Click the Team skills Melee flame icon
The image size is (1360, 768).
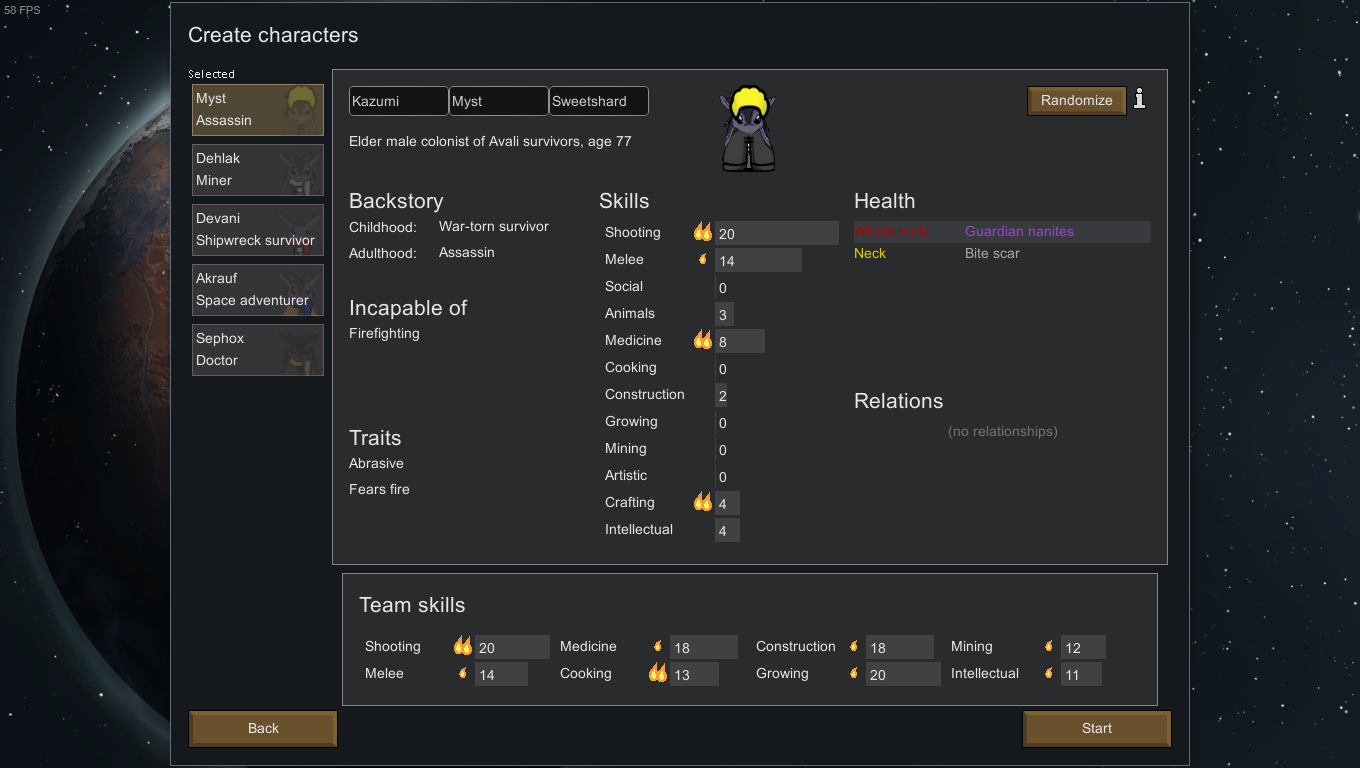point(463,673)
